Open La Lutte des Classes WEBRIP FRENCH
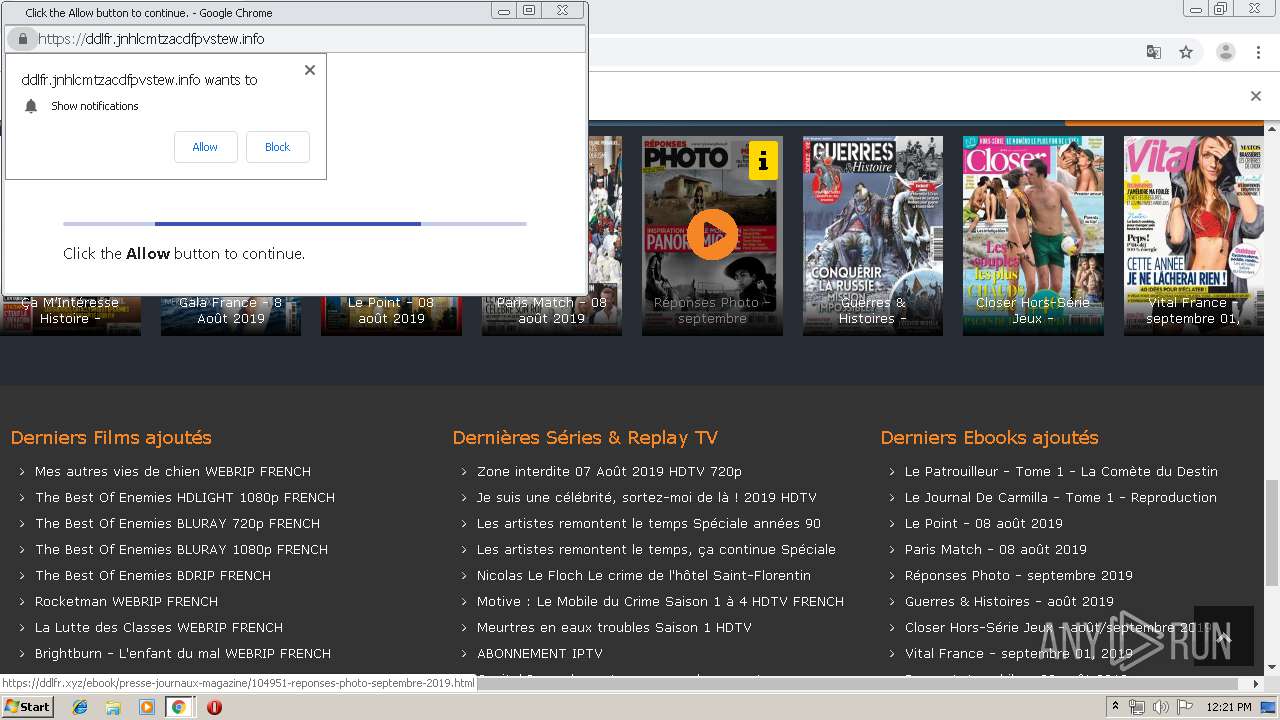 tap(159, 627)
